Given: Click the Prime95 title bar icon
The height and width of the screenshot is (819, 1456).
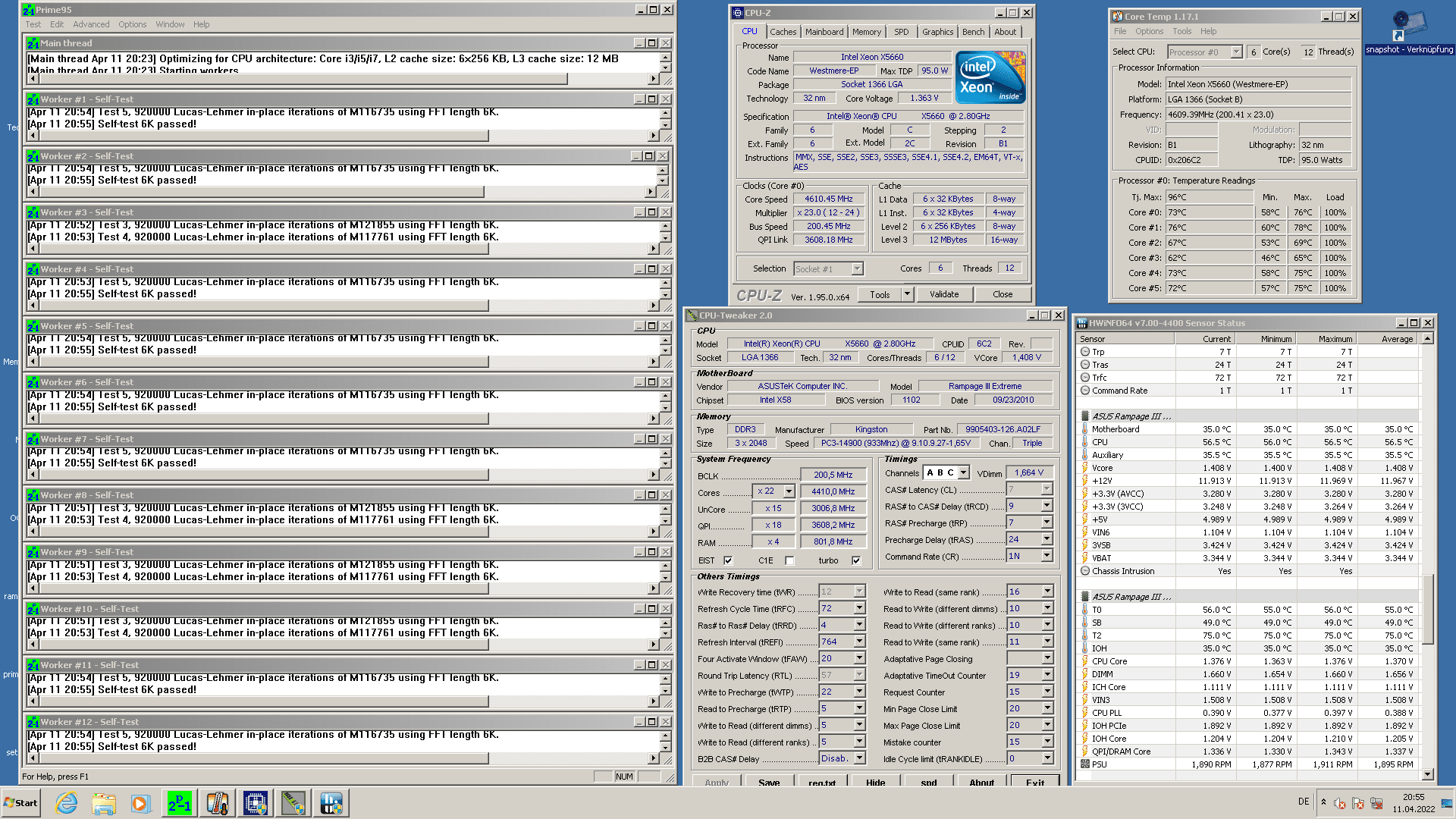Looking at the screenshot, I should (x=28, y=10).
